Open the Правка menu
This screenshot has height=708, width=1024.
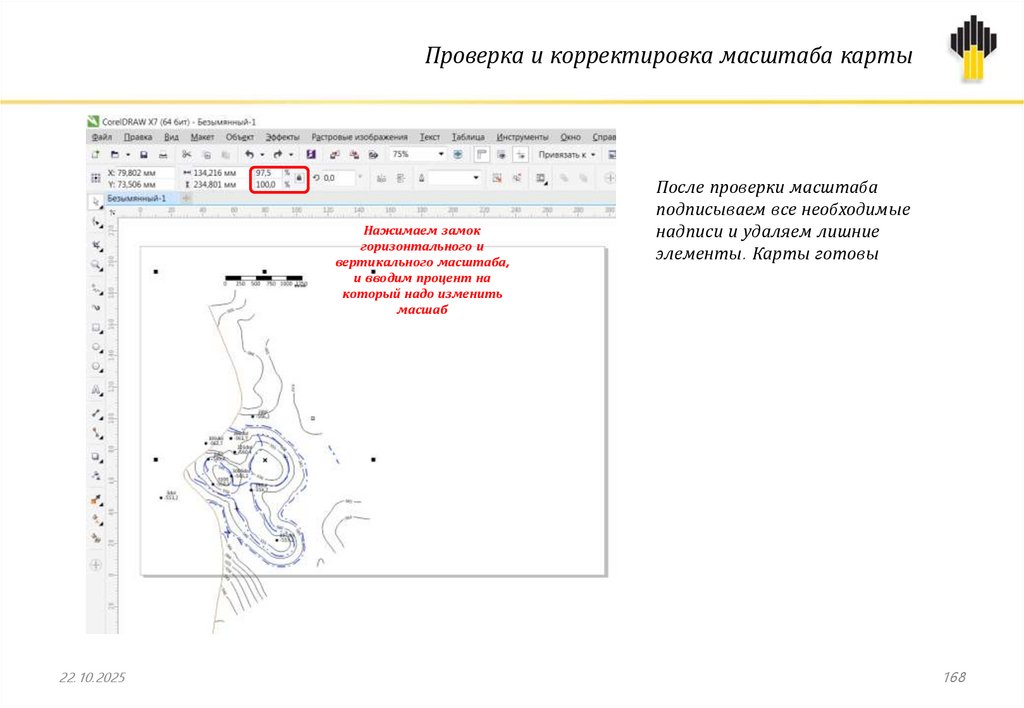point(138,137)
